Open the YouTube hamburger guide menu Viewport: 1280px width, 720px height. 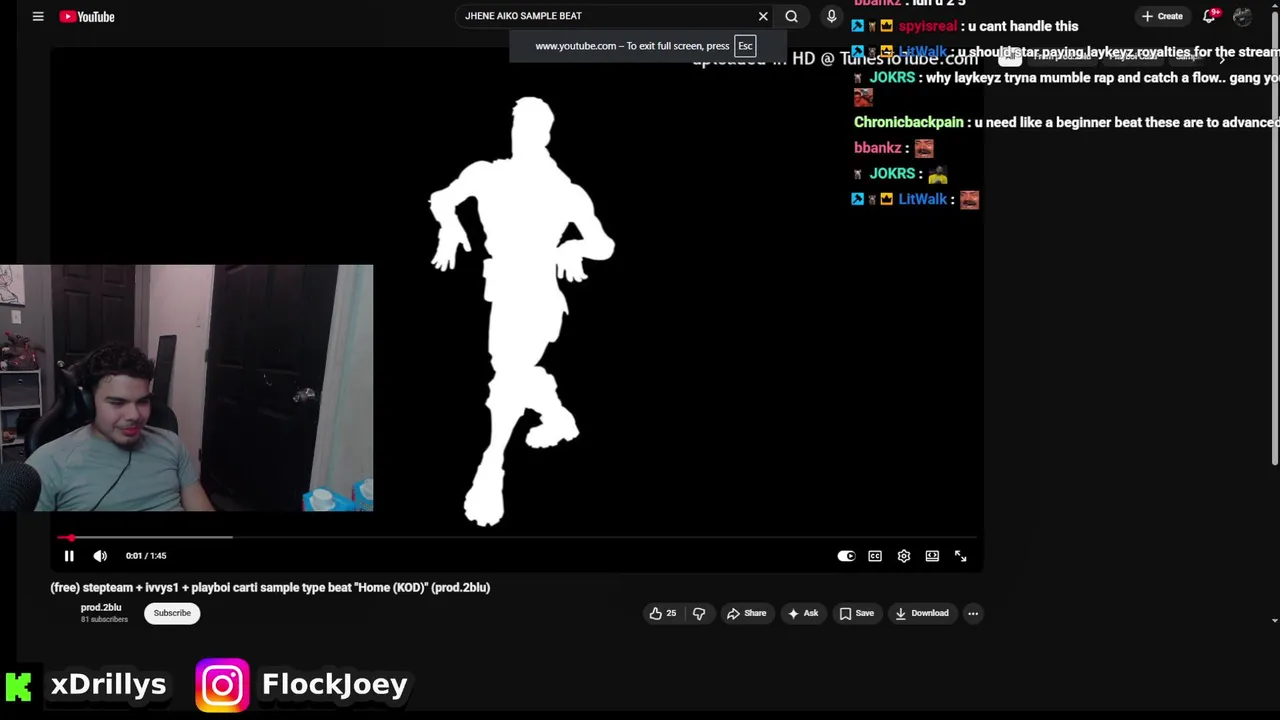click(x=38, y=16)
